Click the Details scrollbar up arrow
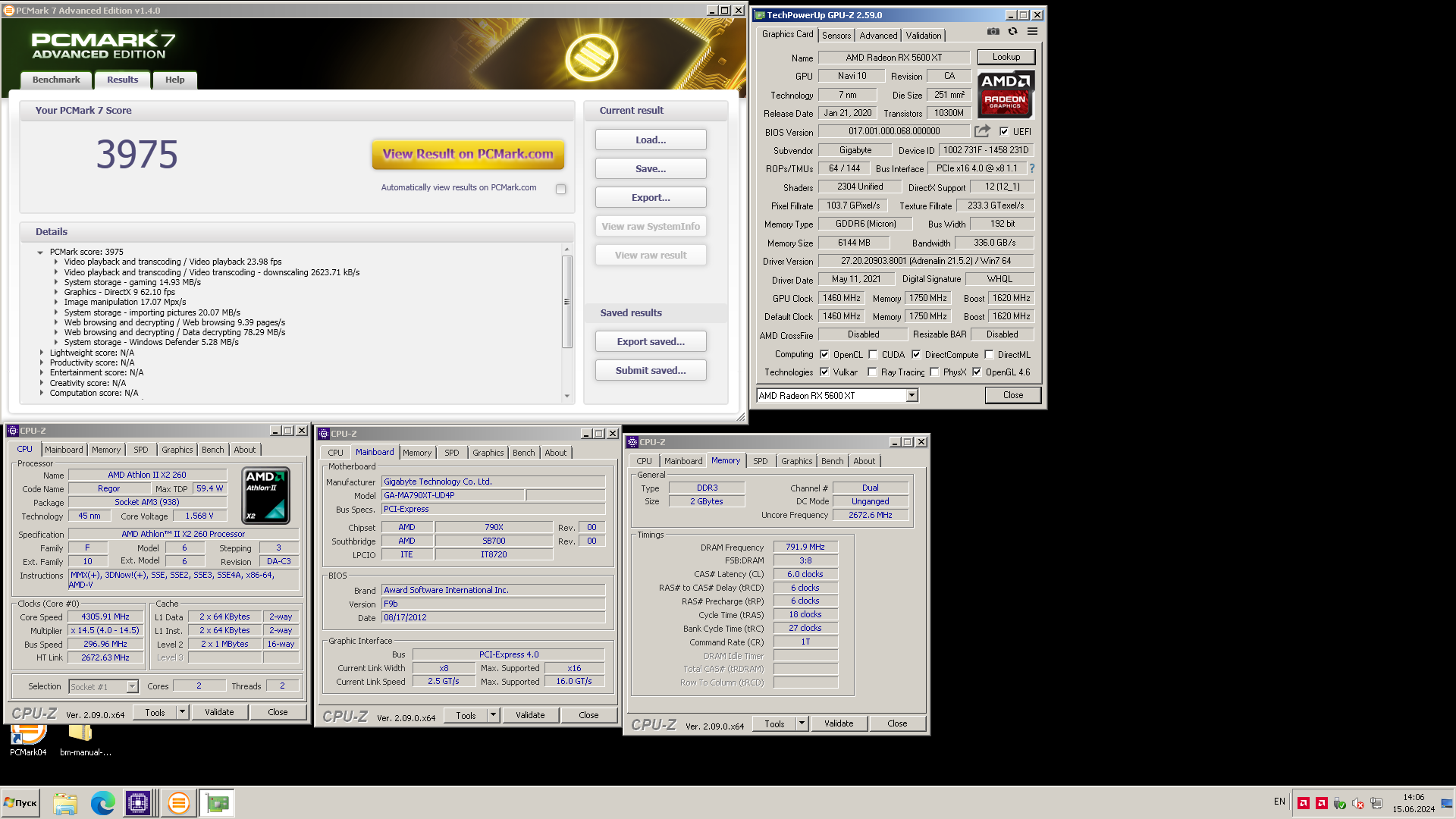This screenshot has width=1456, height=819. 566,249
